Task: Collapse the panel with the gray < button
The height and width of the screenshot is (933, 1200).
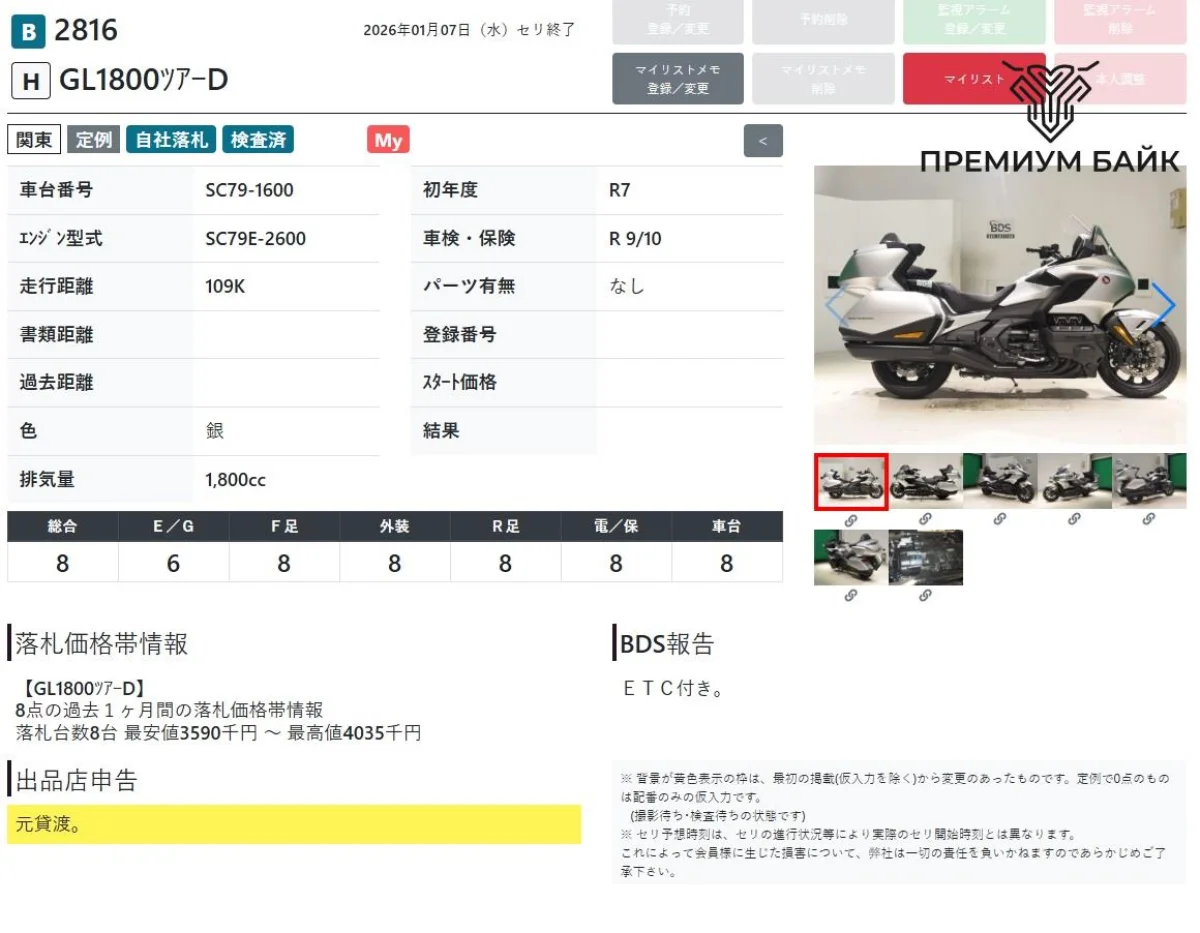Action: point(763,141)
